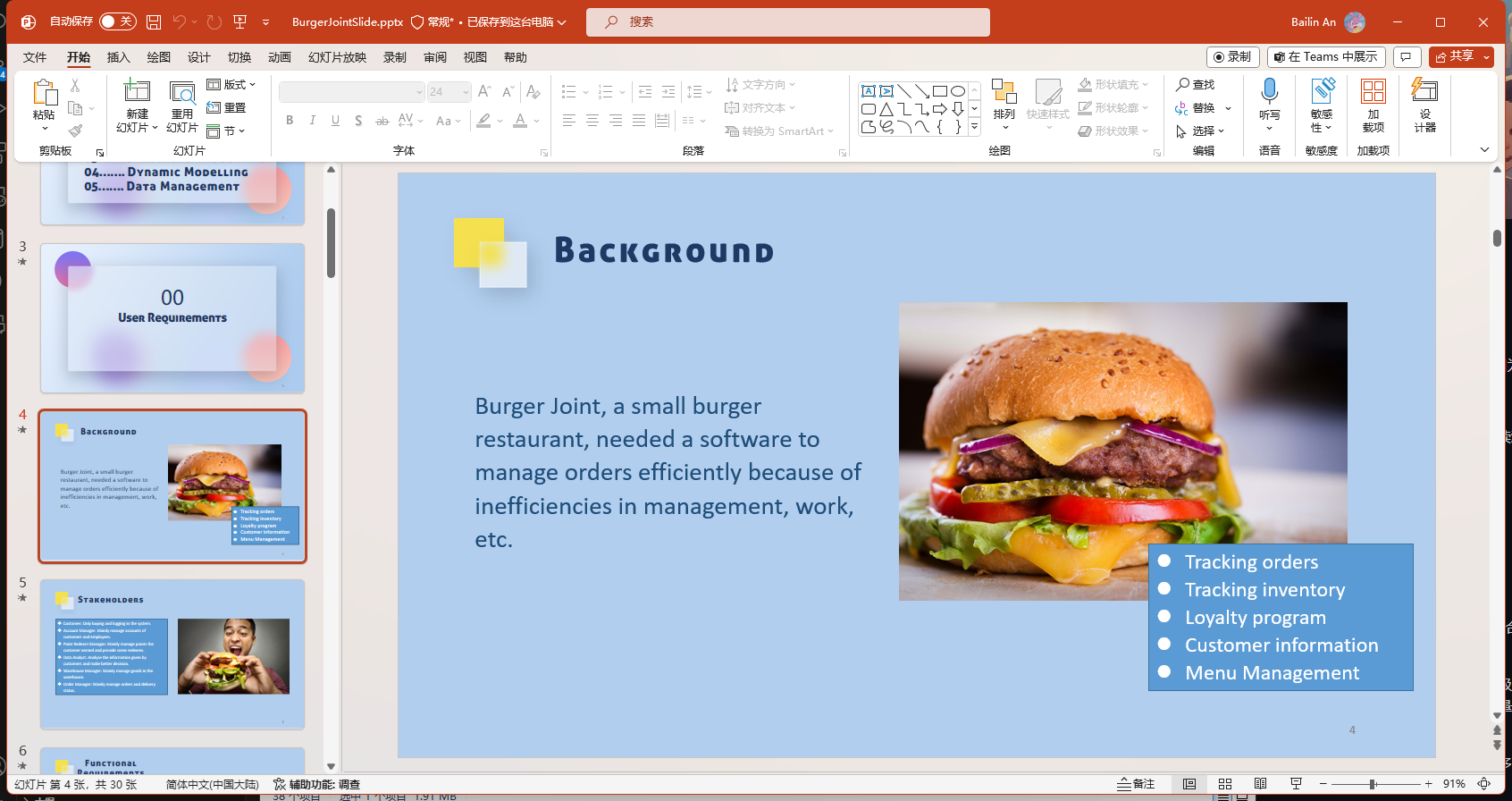Expand the Layout (版式) dropdown
The image size is (1512, 801).
pyautogui.click(x=231, y=84)
